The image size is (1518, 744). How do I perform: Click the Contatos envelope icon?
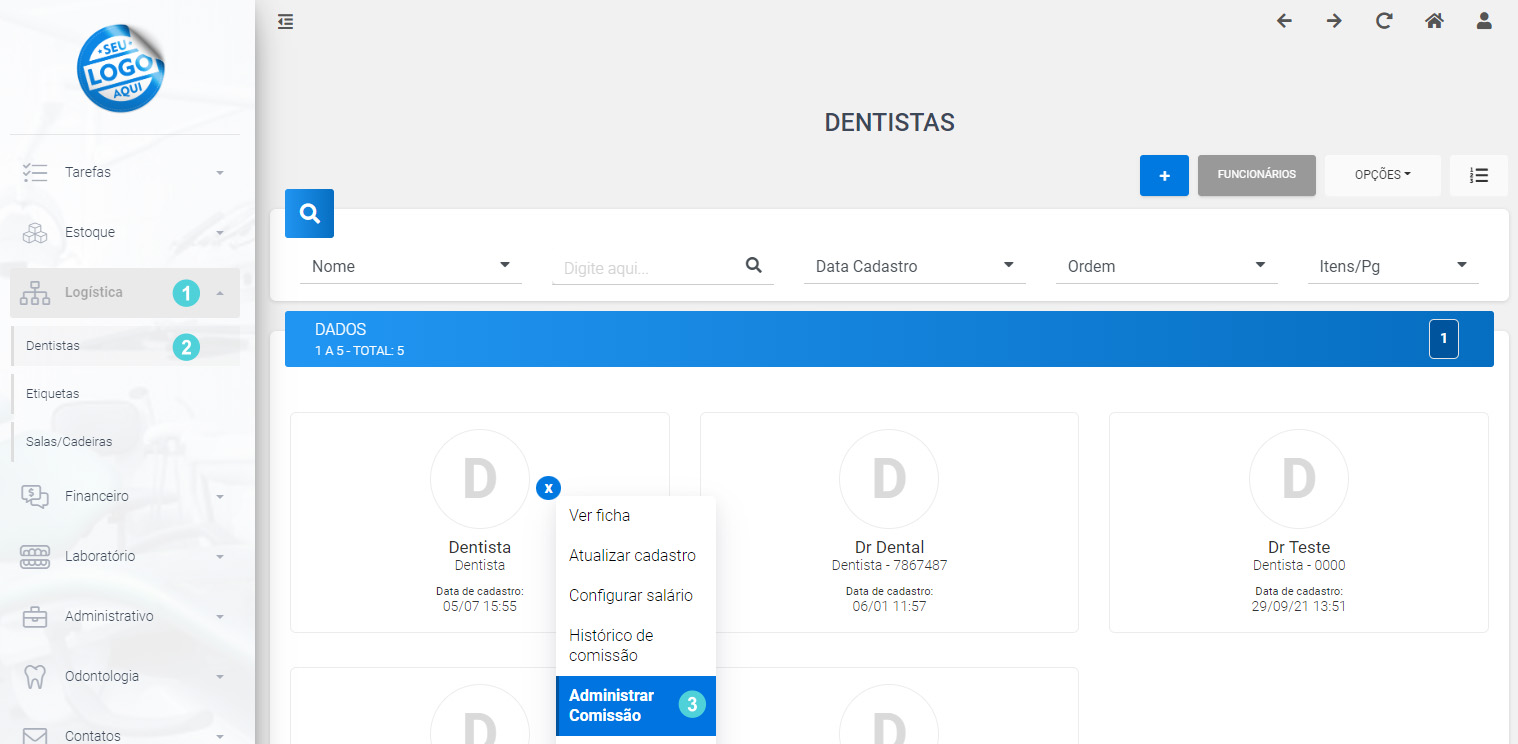[x=35, y=736]
